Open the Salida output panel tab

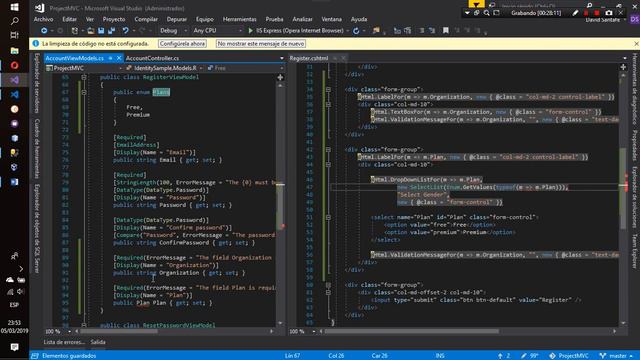[98, 342]
